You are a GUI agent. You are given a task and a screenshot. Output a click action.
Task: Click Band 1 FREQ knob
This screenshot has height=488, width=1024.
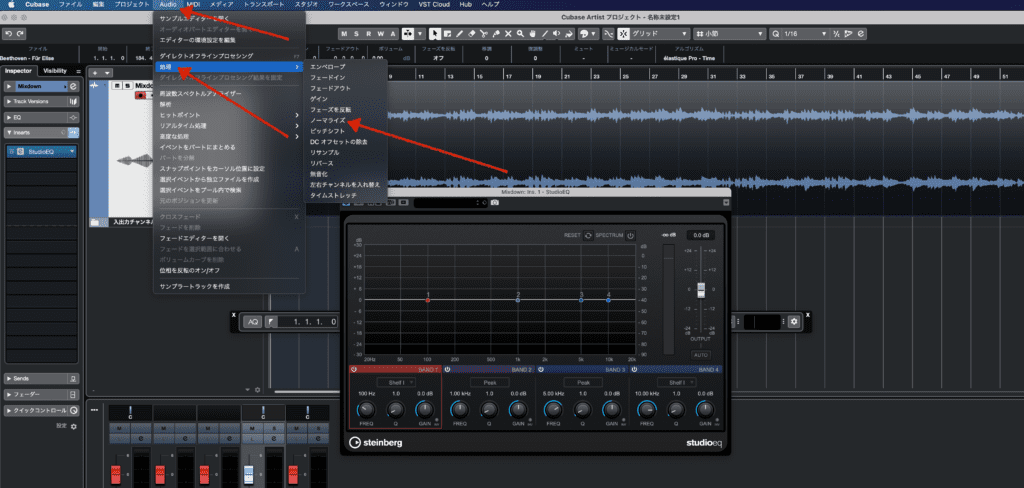click(x=366, y=410)
